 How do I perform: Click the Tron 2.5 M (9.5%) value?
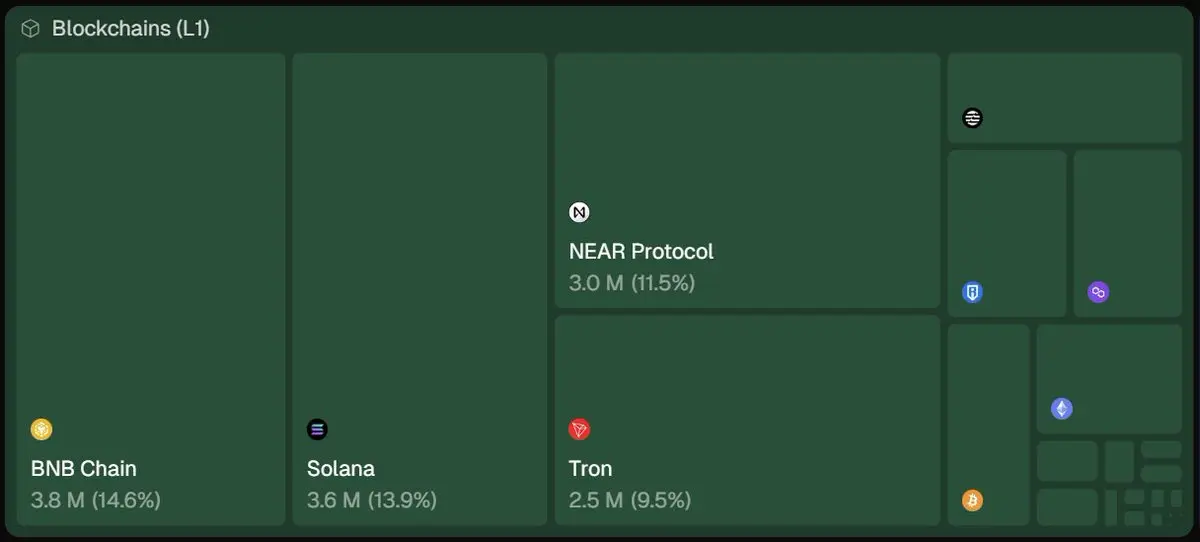pos(629,500)
